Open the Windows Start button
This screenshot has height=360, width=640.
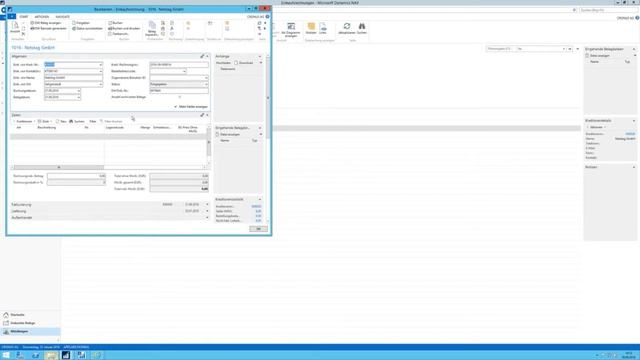coord(6,355)
